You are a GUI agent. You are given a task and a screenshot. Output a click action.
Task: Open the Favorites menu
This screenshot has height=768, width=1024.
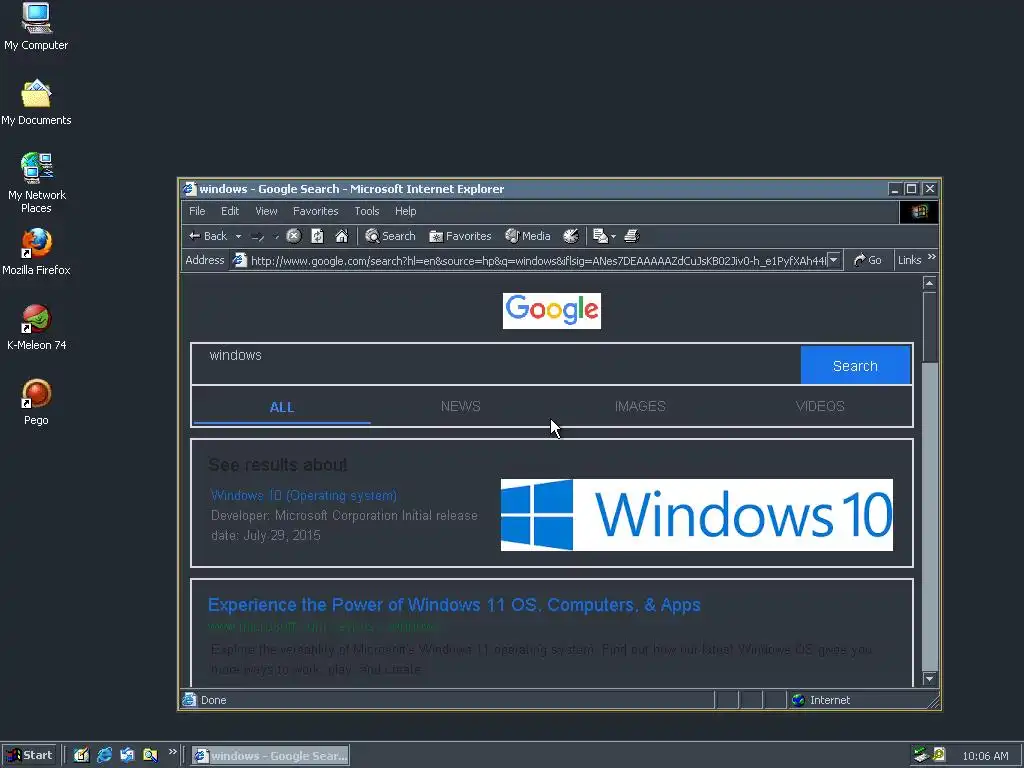tap(315, 211)
